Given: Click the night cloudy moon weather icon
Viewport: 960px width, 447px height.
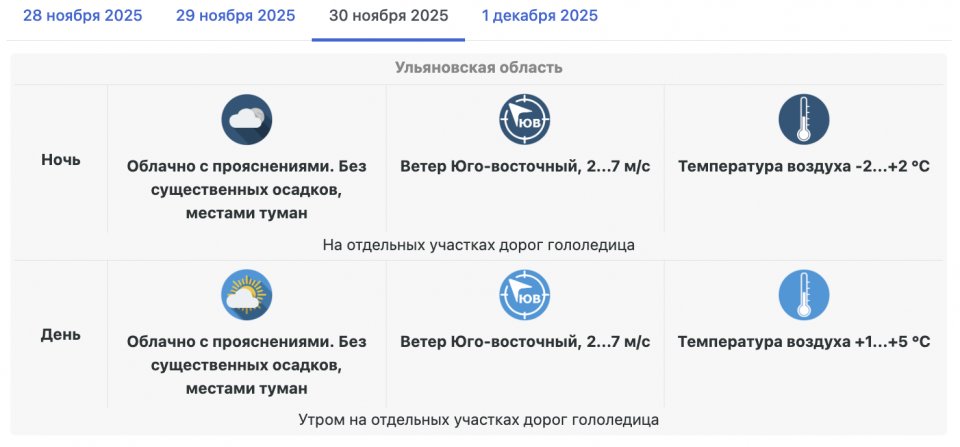Looking at the screenshot, I should point(246,120).
